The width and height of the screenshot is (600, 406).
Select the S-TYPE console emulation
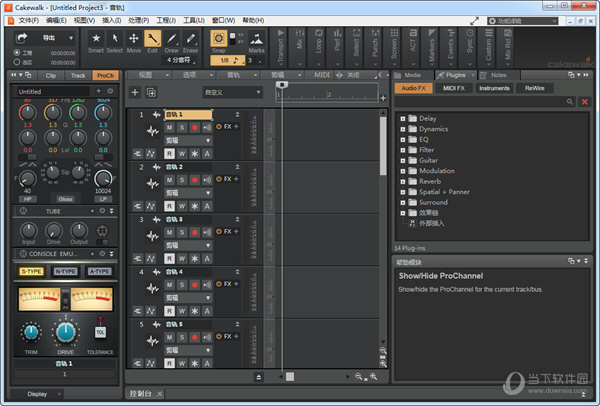31,271
